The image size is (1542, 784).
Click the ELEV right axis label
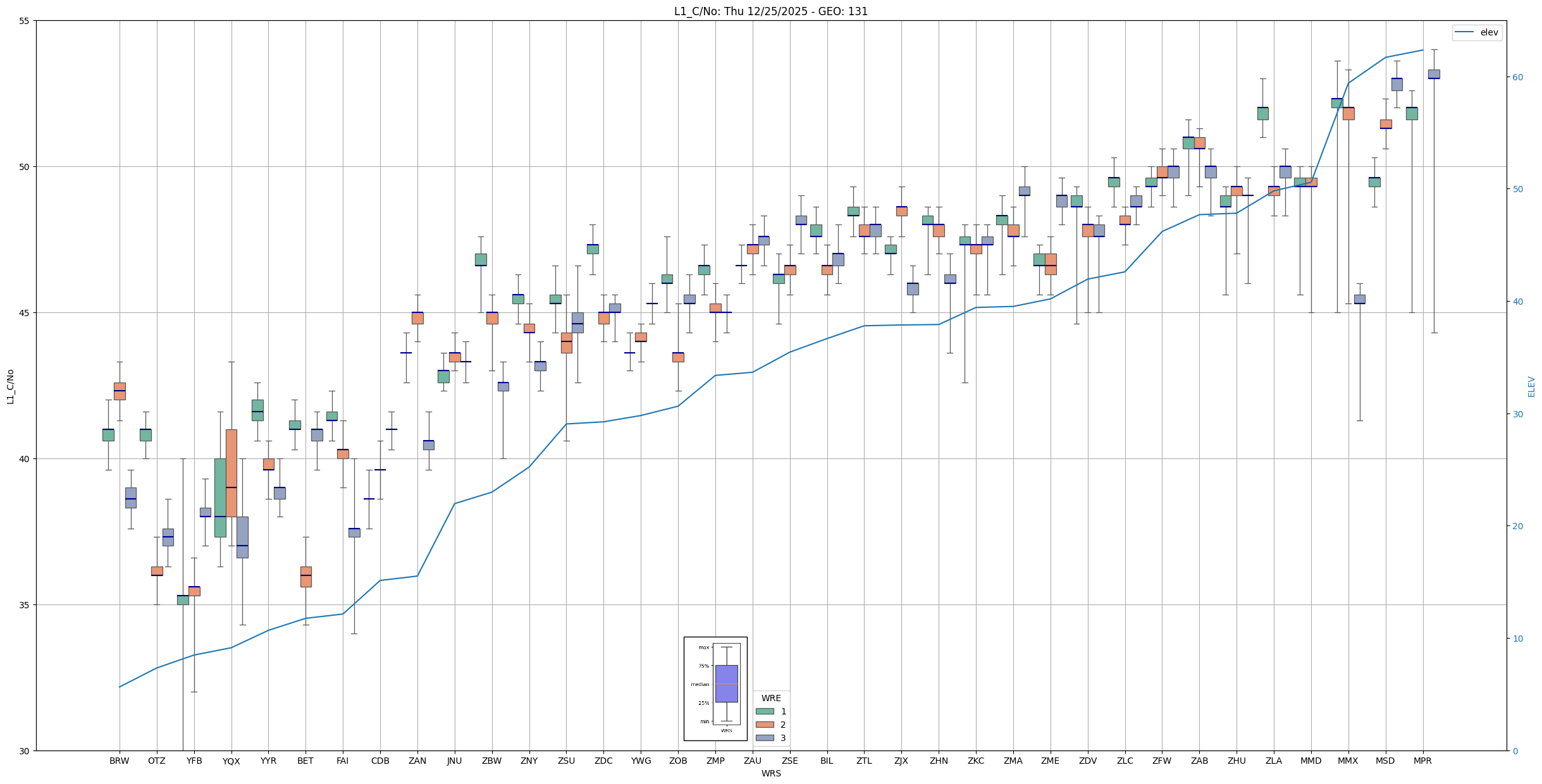pyautogui.click(x=1531, y=386)
